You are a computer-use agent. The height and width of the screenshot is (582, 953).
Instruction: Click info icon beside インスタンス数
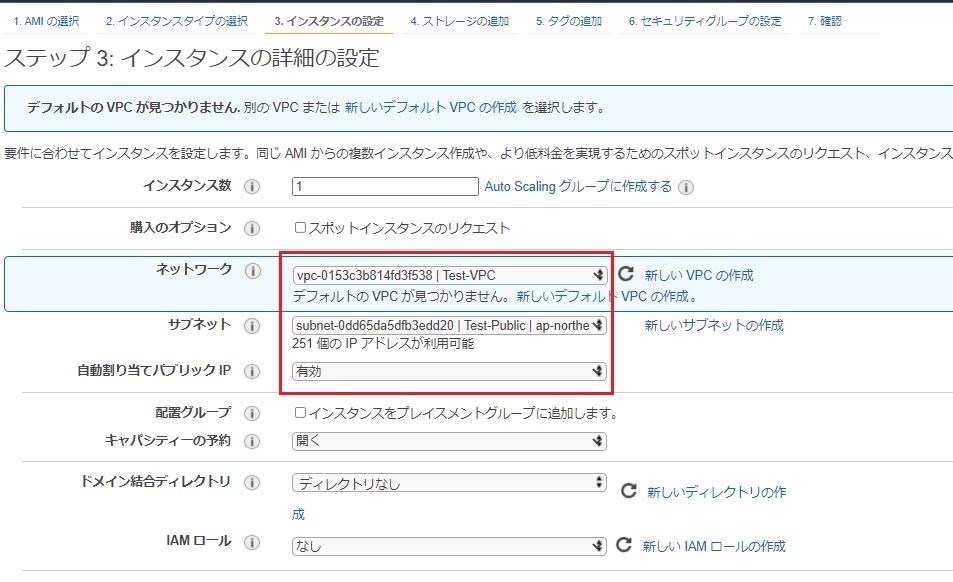[252, 187]
